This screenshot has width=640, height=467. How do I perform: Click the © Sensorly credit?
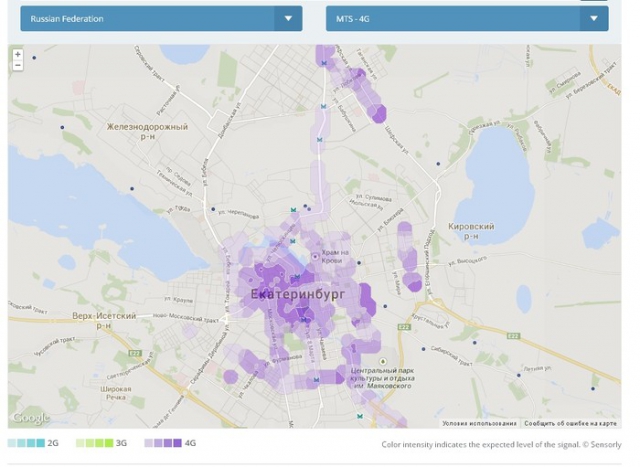602,445
